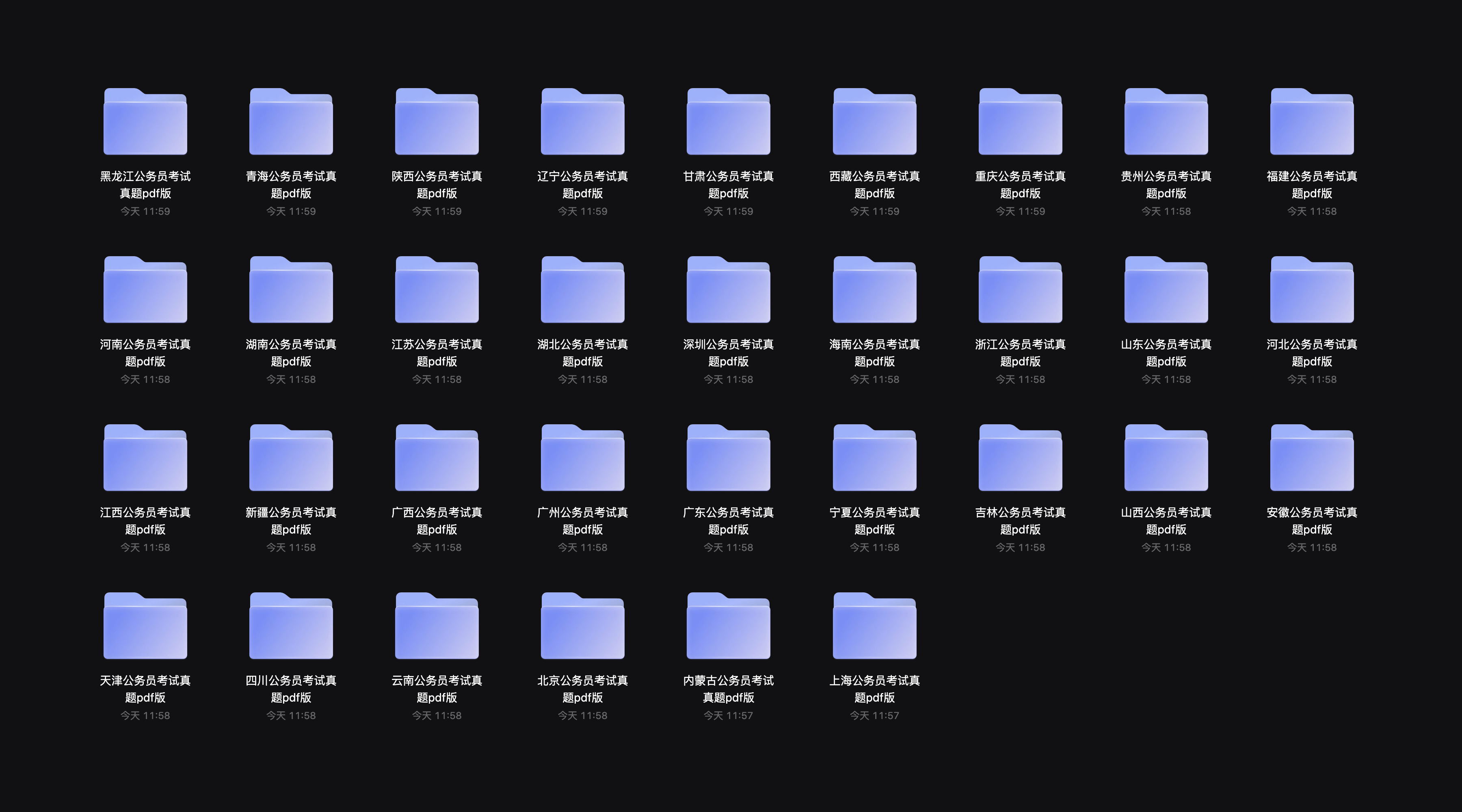Select the 北京公务员考试真题pdf版 folder icon
This screenshot has width=1462, height=812.
pos(583,625)
